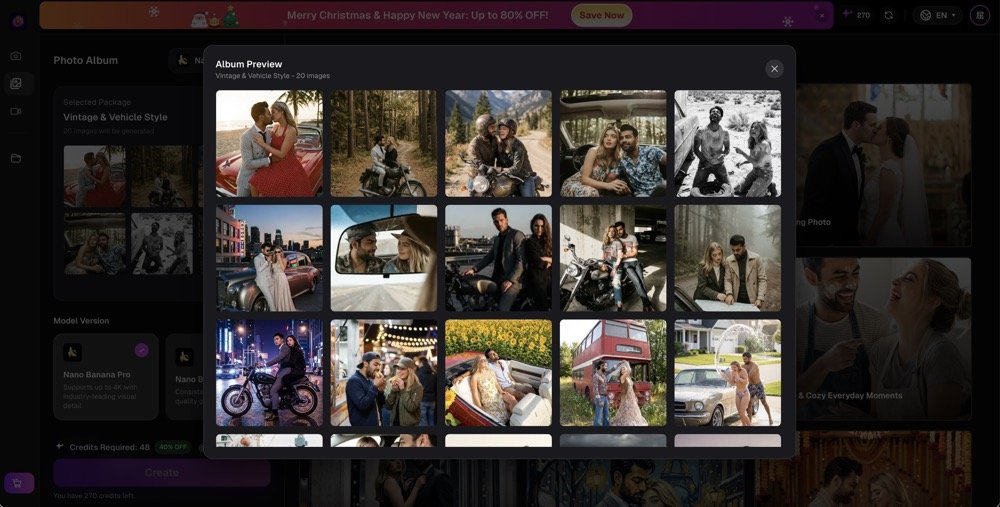Screen dimensions: 1000x507
Task: View the neon city motorcycle photo
Action: (269, 373)
